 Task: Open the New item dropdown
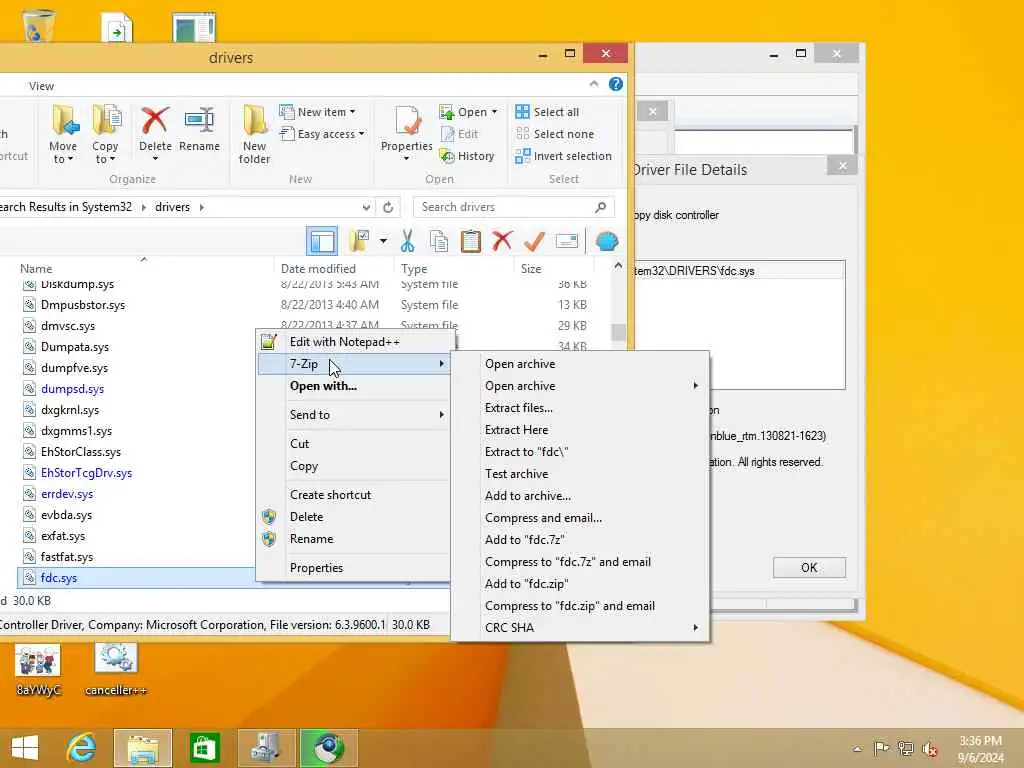318,112
